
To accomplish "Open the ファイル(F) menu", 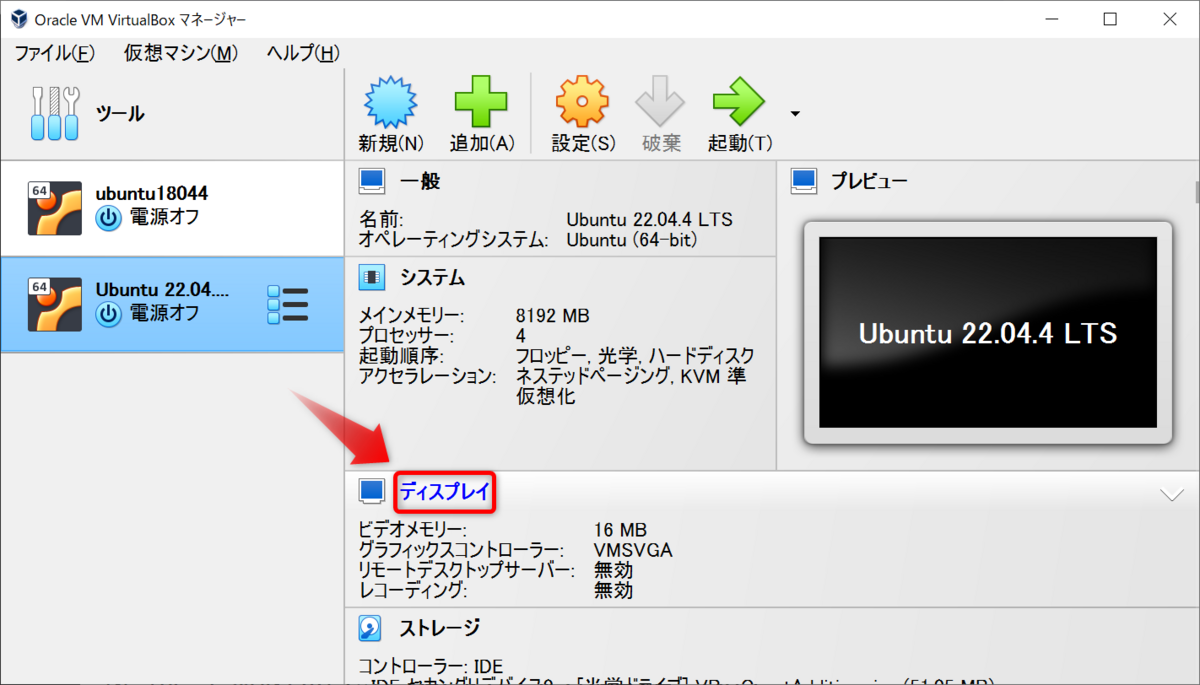I will point(55,54).
